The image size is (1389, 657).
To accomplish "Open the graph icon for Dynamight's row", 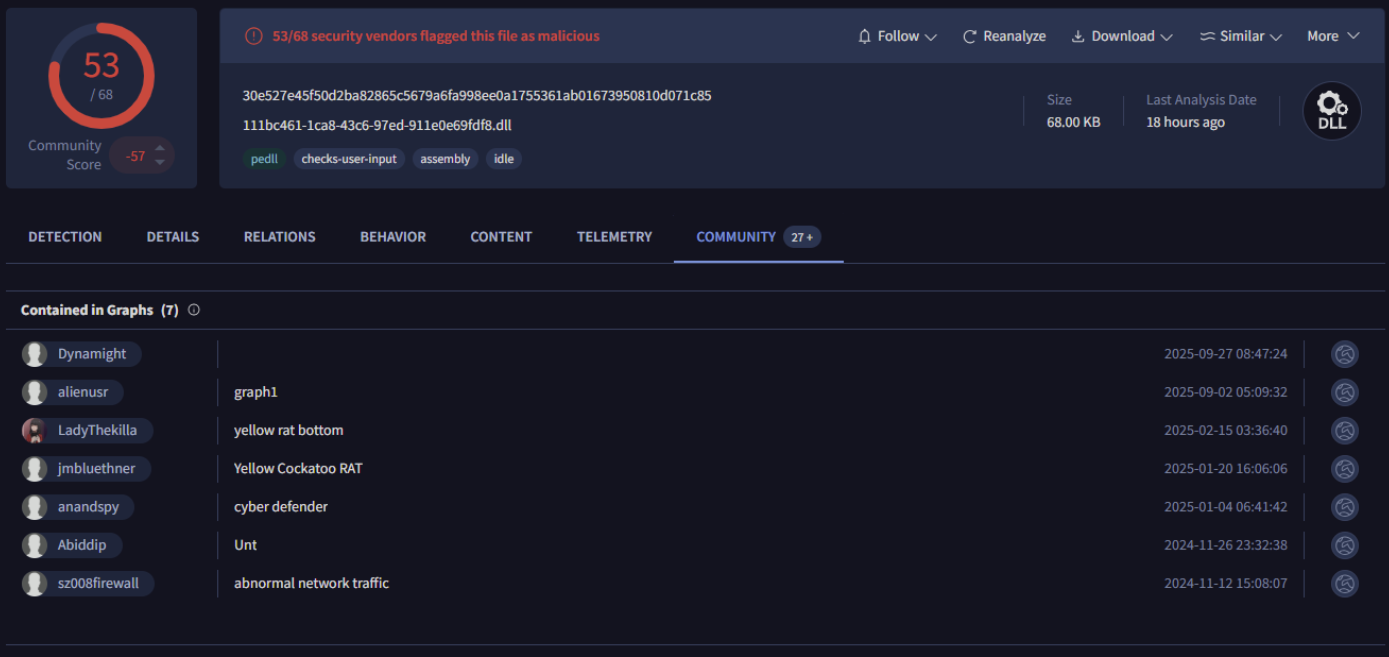I will [x=1344, y=354].
